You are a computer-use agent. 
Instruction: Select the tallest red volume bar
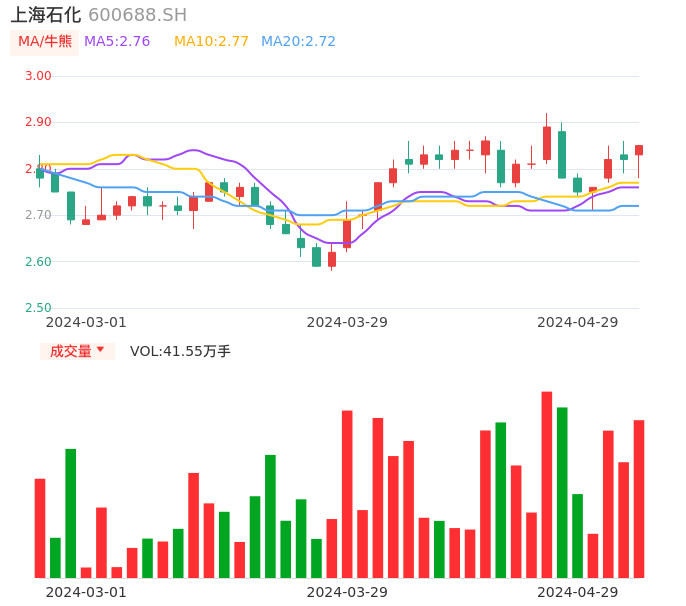pyautogui.click(x=546, y=485)
